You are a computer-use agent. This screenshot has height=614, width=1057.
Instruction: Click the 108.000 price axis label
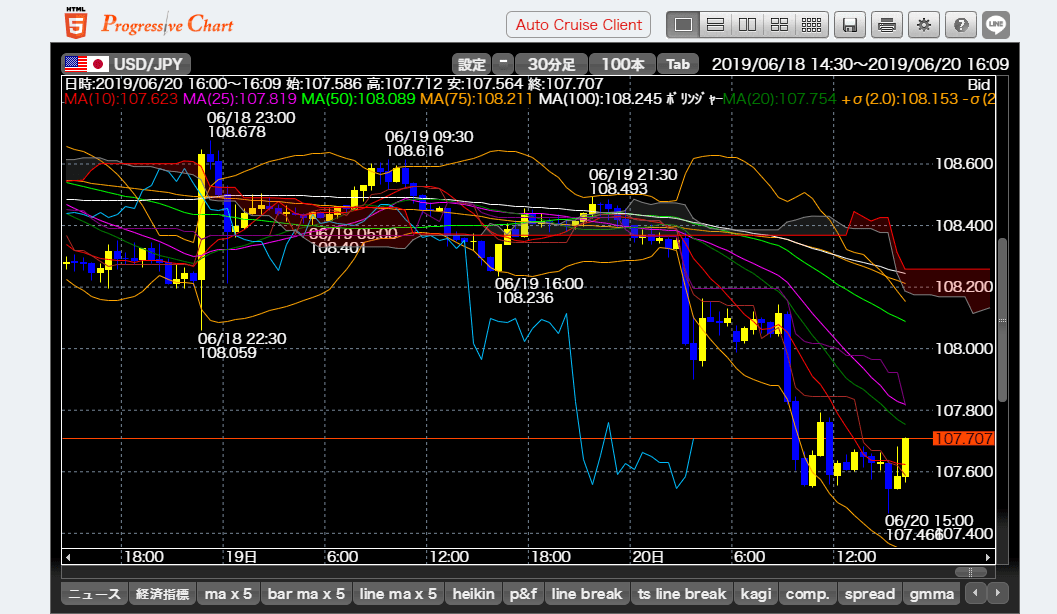(x=964, y=348)
